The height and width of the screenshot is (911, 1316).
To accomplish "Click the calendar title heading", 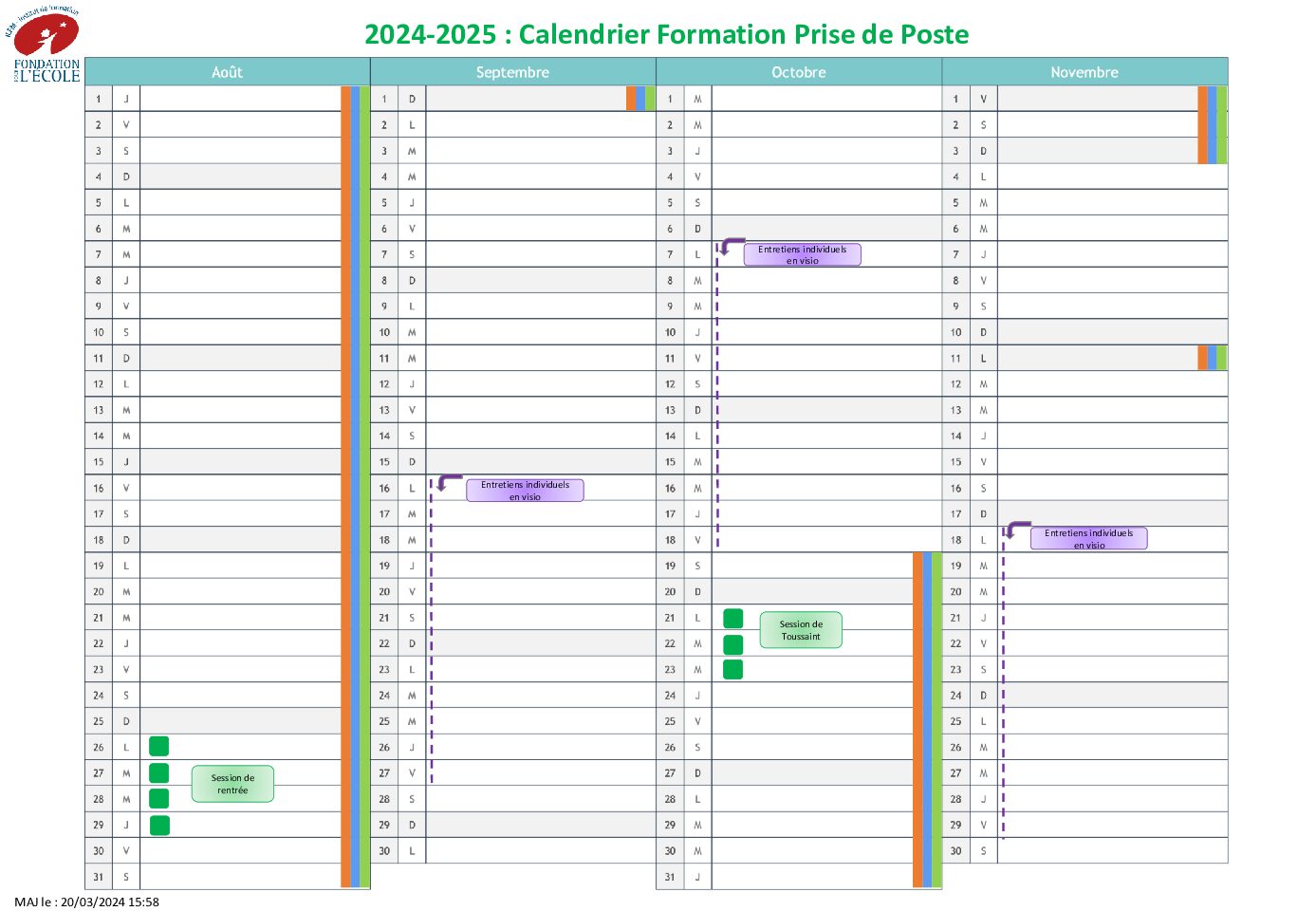I will (667, 34).
